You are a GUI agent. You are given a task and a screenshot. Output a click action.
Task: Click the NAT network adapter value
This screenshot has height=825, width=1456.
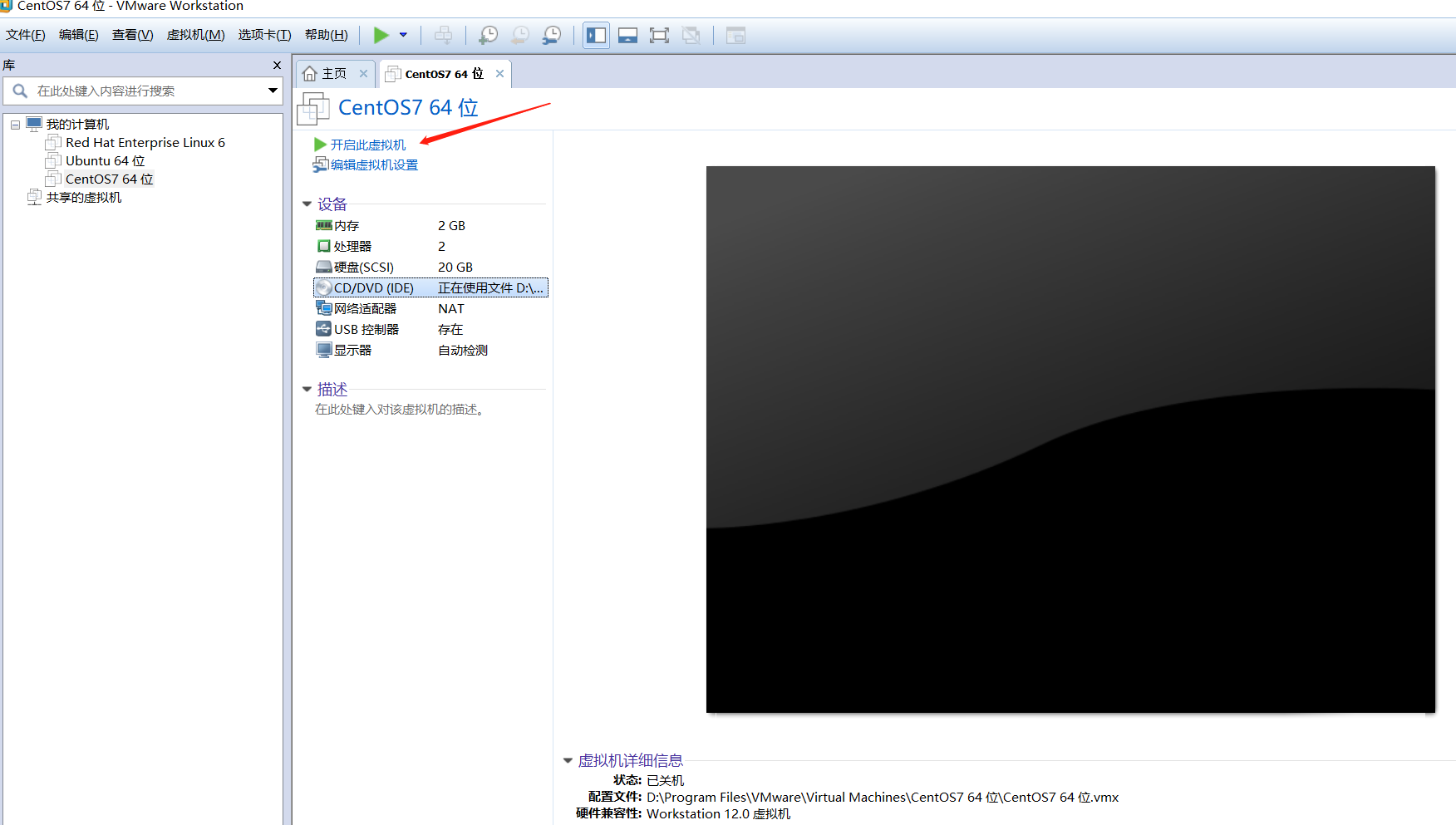451,309
